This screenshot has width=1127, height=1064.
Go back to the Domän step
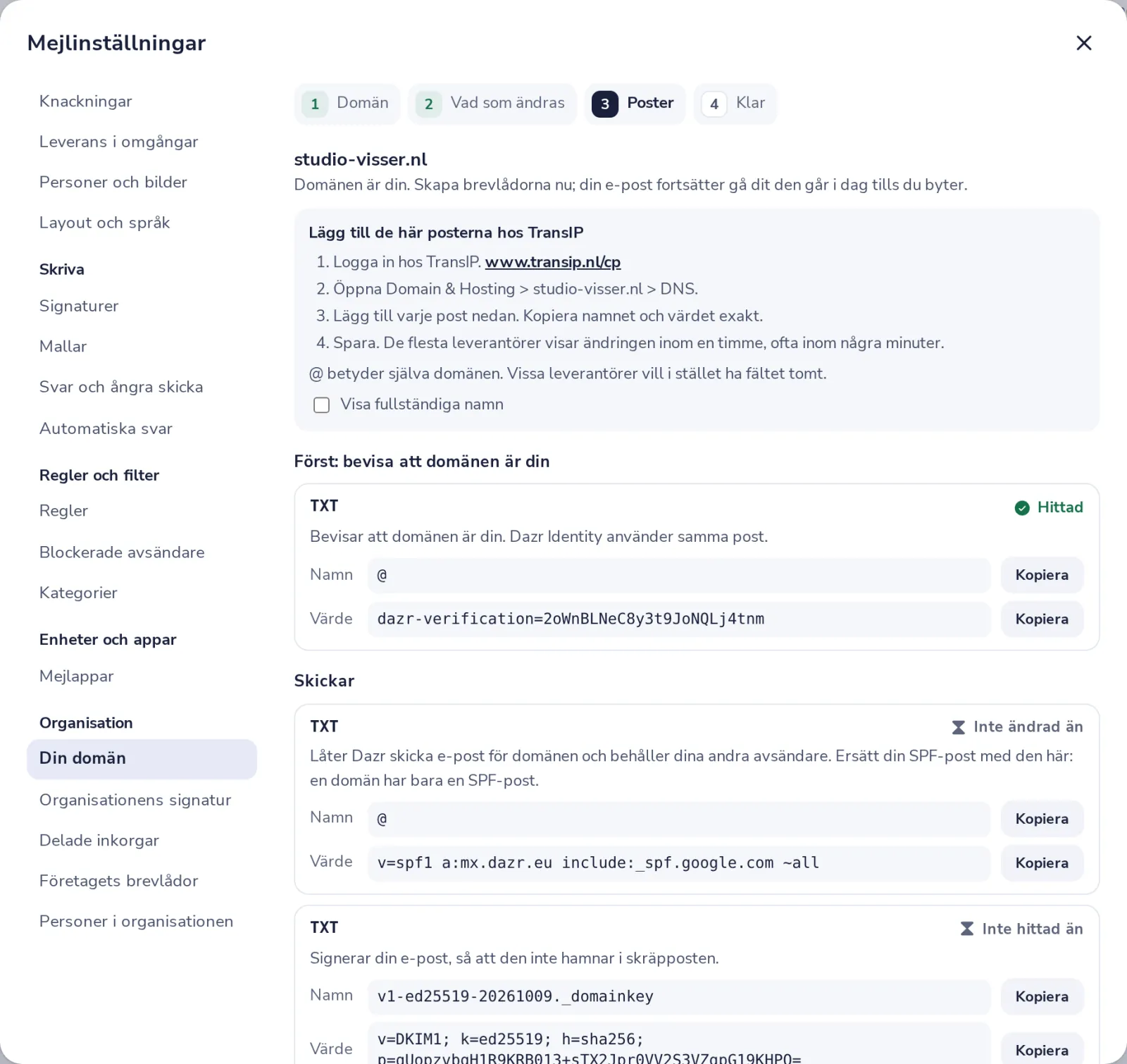347,104
